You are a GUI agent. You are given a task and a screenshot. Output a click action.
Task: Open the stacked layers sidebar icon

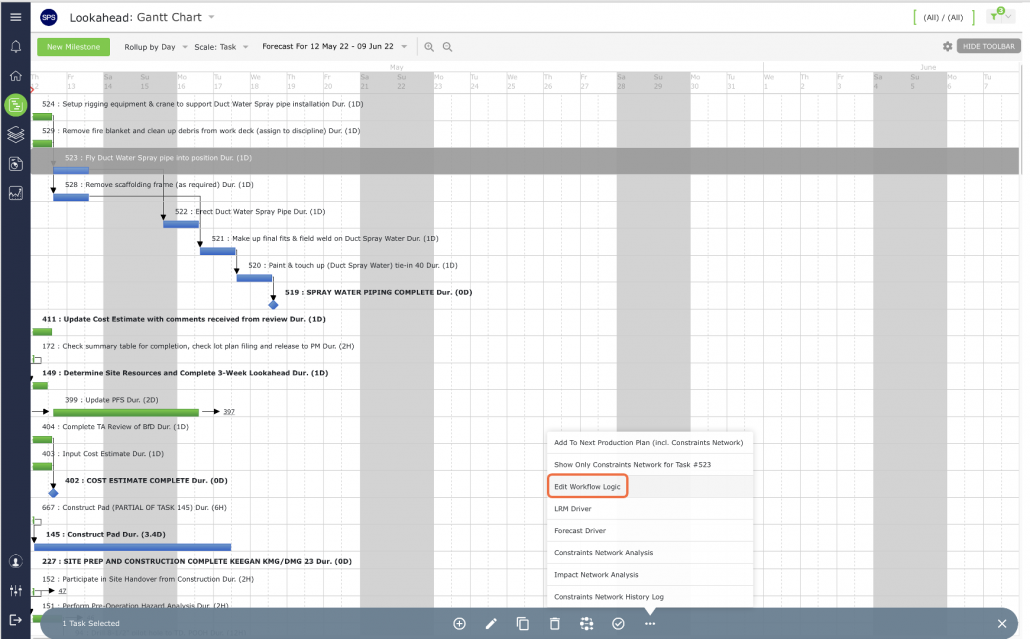click(x=16, y=135)
